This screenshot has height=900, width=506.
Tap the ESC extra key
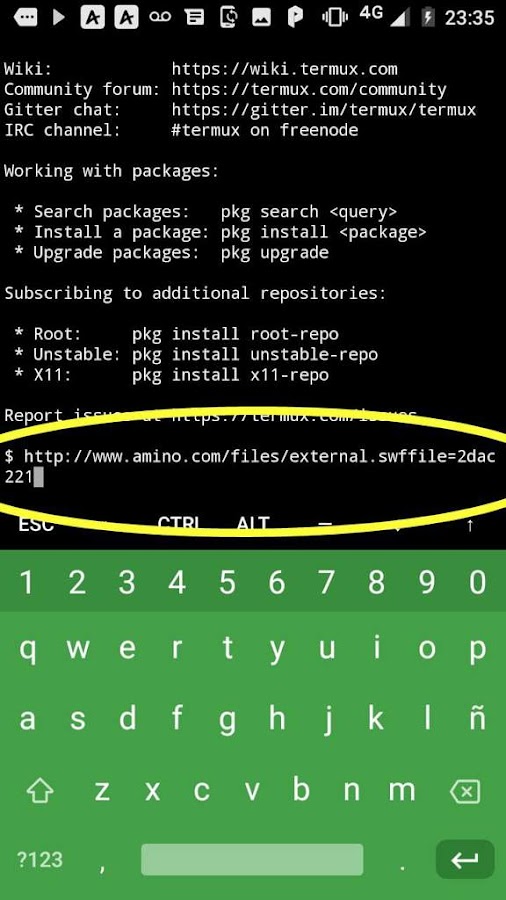pyautogui.click(x=36, y=523)
